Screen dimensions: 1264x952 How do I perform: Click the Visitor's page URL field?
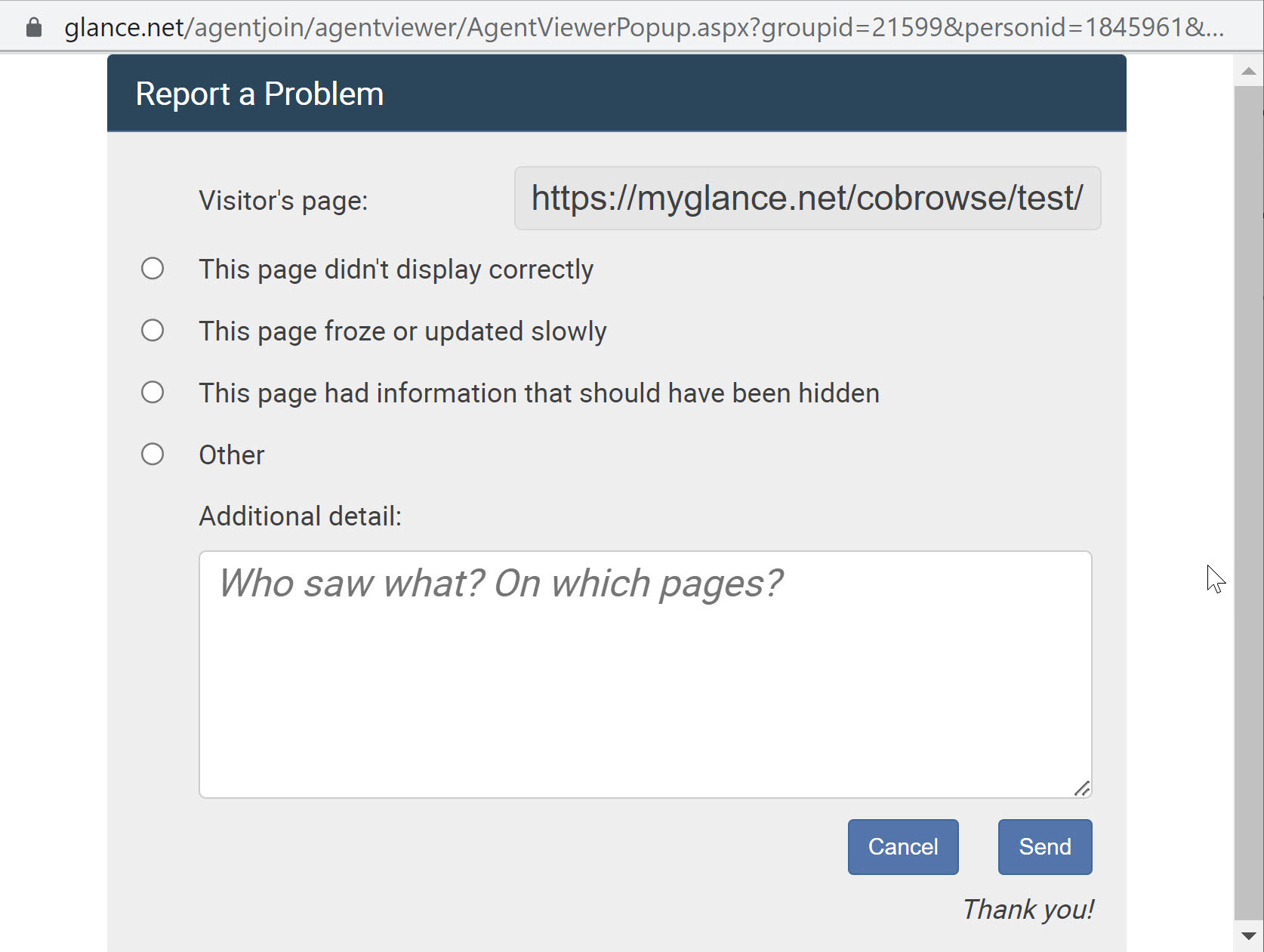(x=806, y=199)
